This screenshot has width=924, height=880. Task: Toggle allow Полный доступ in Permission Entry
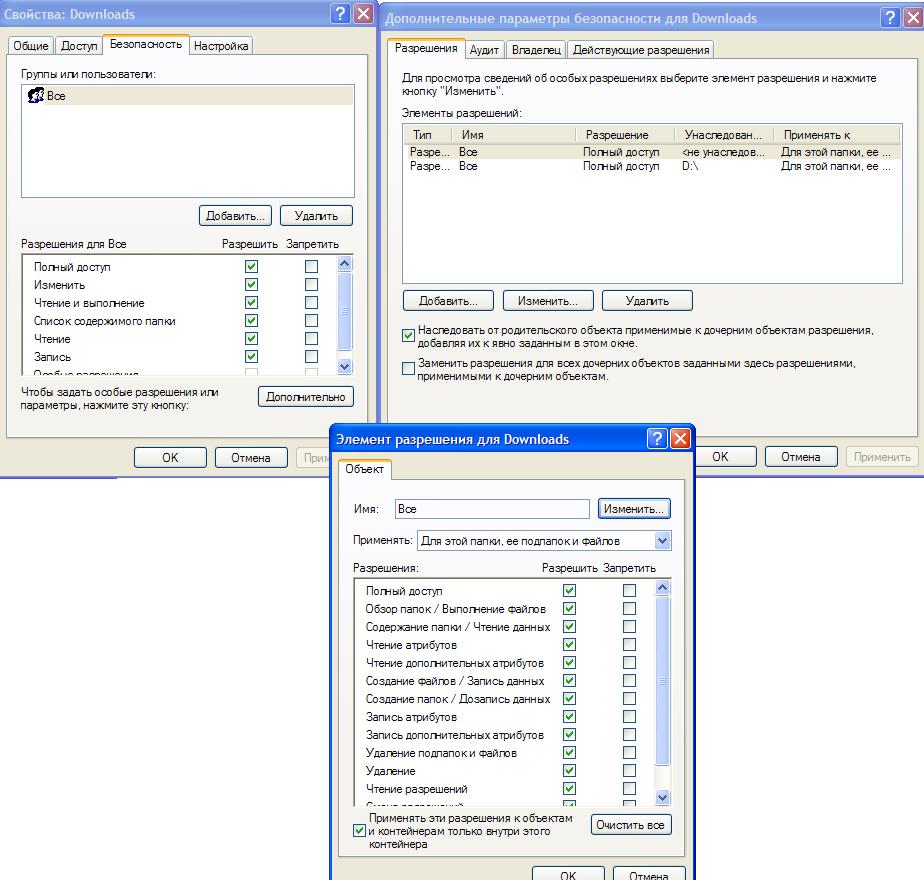(x=569, y=590)
